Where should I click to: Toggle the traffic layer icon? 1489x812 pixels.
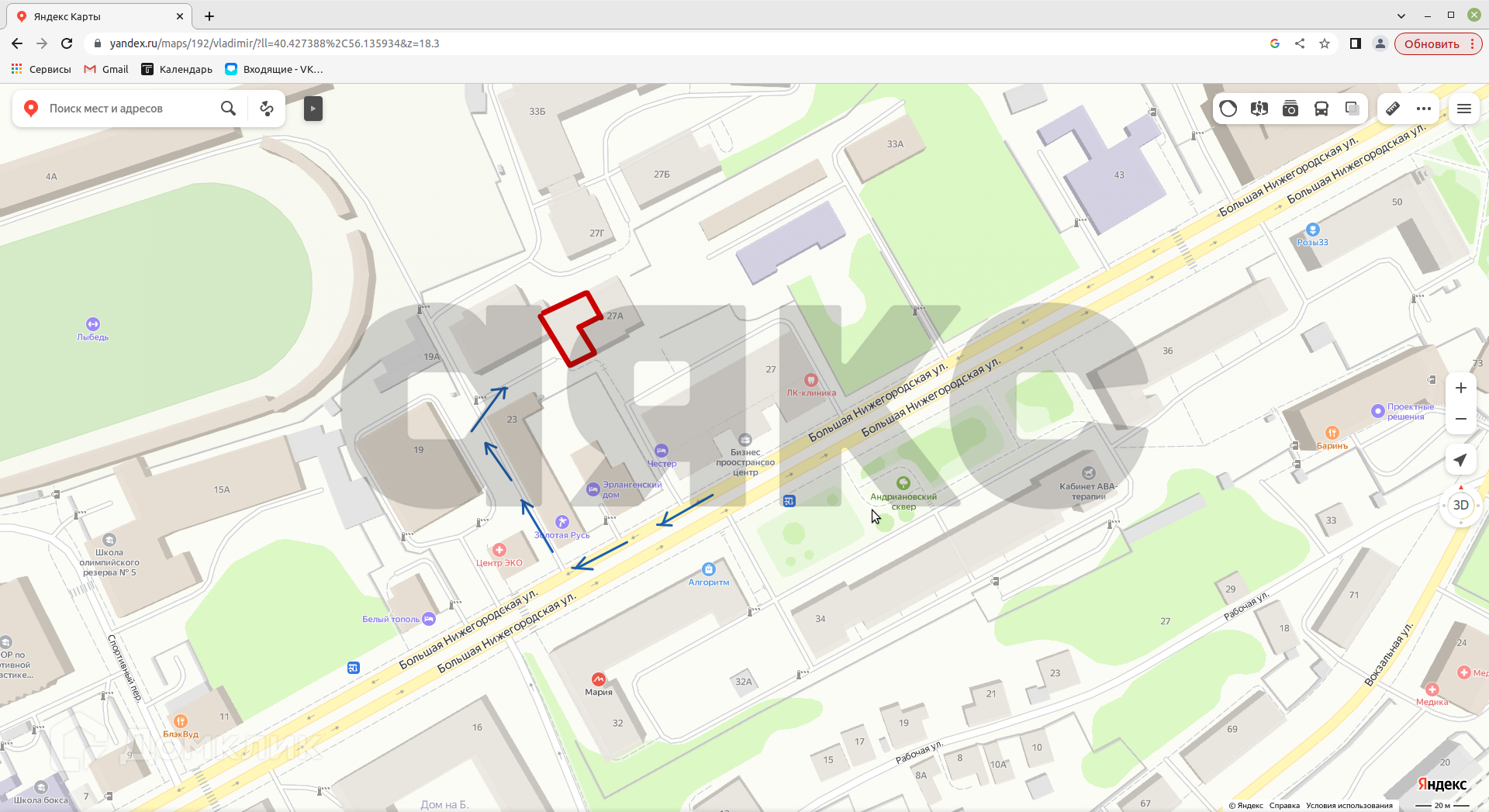tap(1228, 109)
